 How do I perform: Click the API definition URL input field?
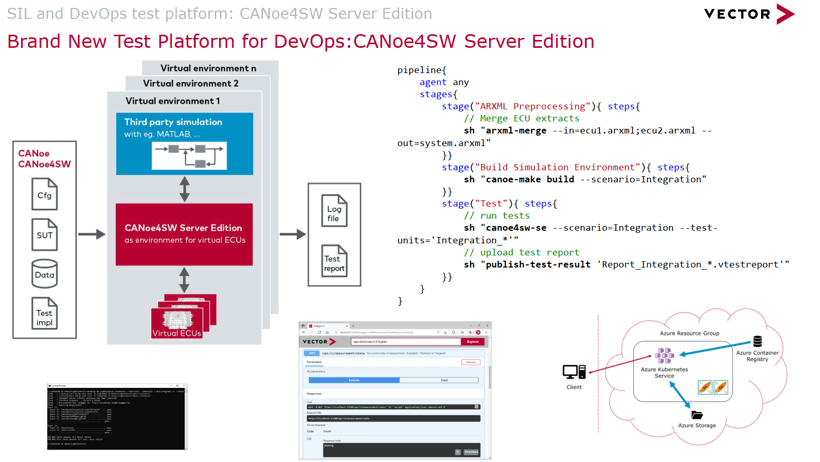406,342
